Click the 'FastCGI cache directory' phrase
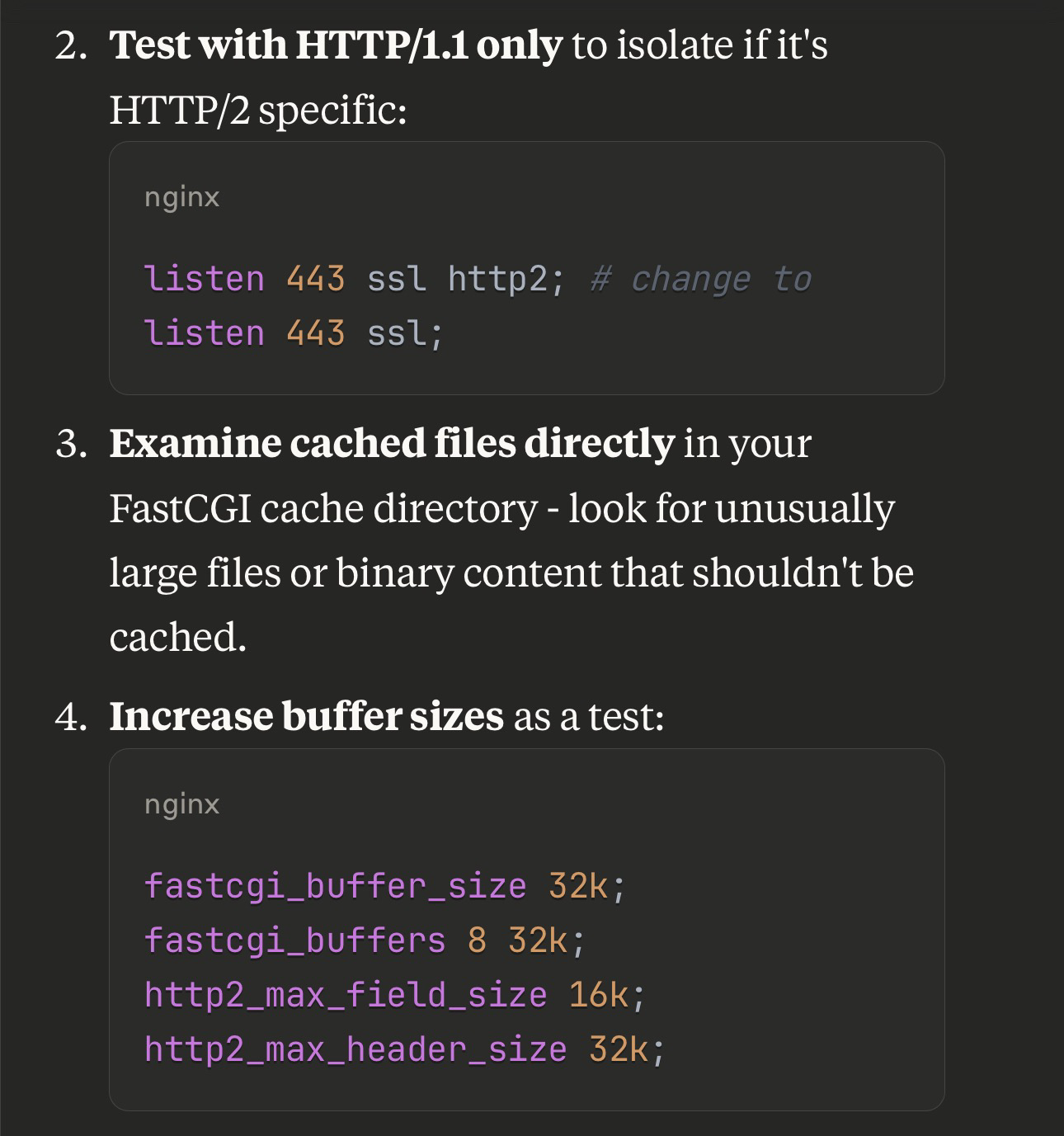Screen dimensions: 1064x1136 click(x=323, y=508)
